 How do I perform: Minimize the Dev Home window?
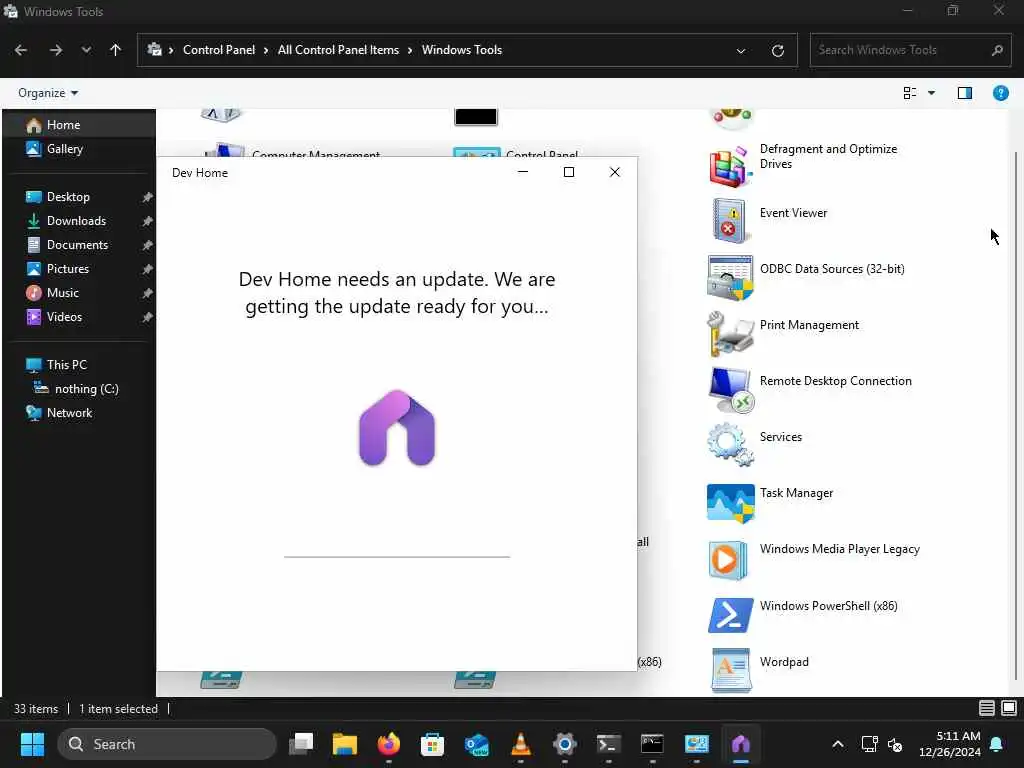pyautogui.click(x=522, y=172)
